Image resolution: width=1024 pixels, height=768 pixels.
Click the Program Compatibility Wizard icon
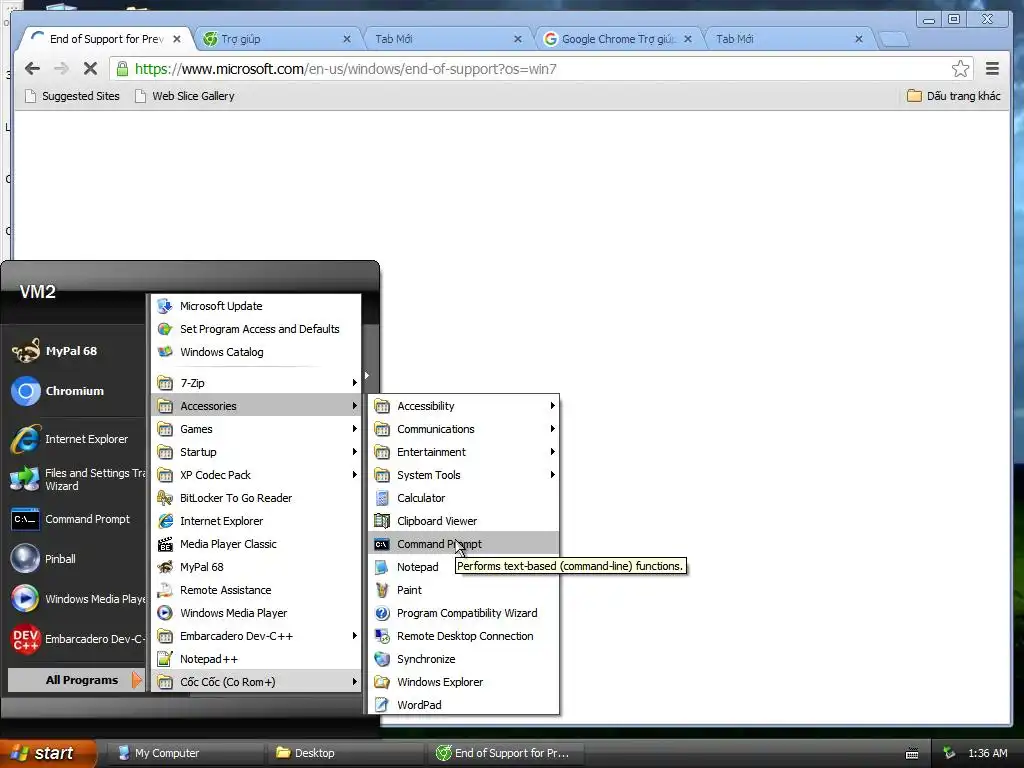[382, 613]
